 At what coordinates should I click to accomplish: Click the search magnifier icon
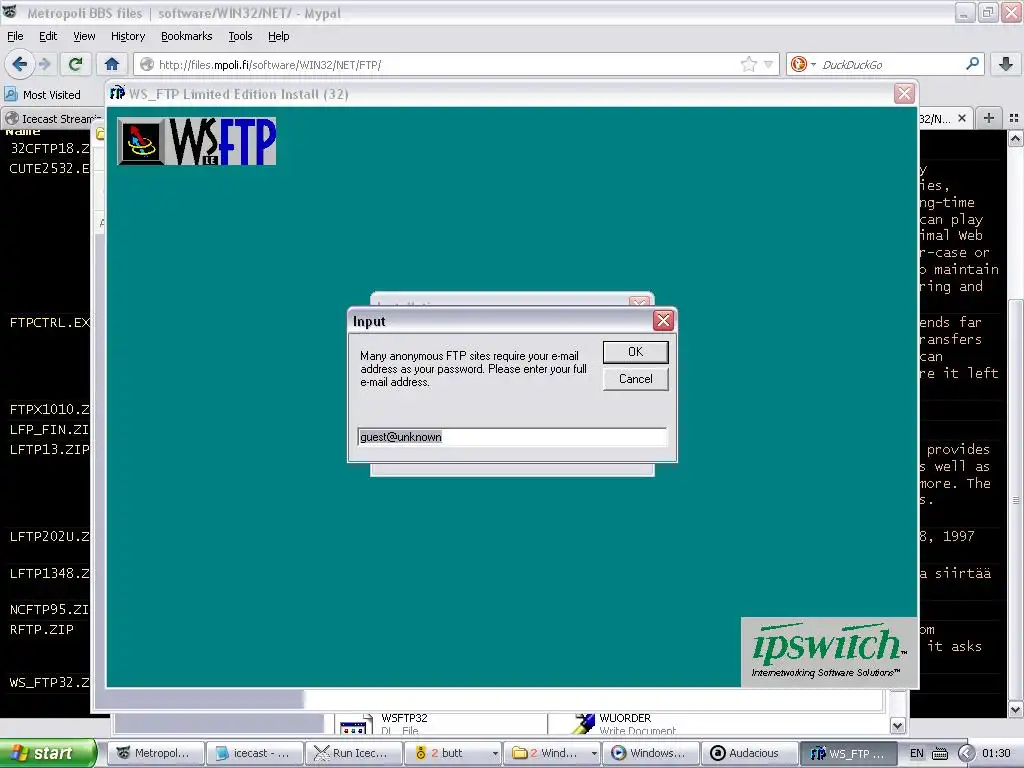tap(972, 64)
